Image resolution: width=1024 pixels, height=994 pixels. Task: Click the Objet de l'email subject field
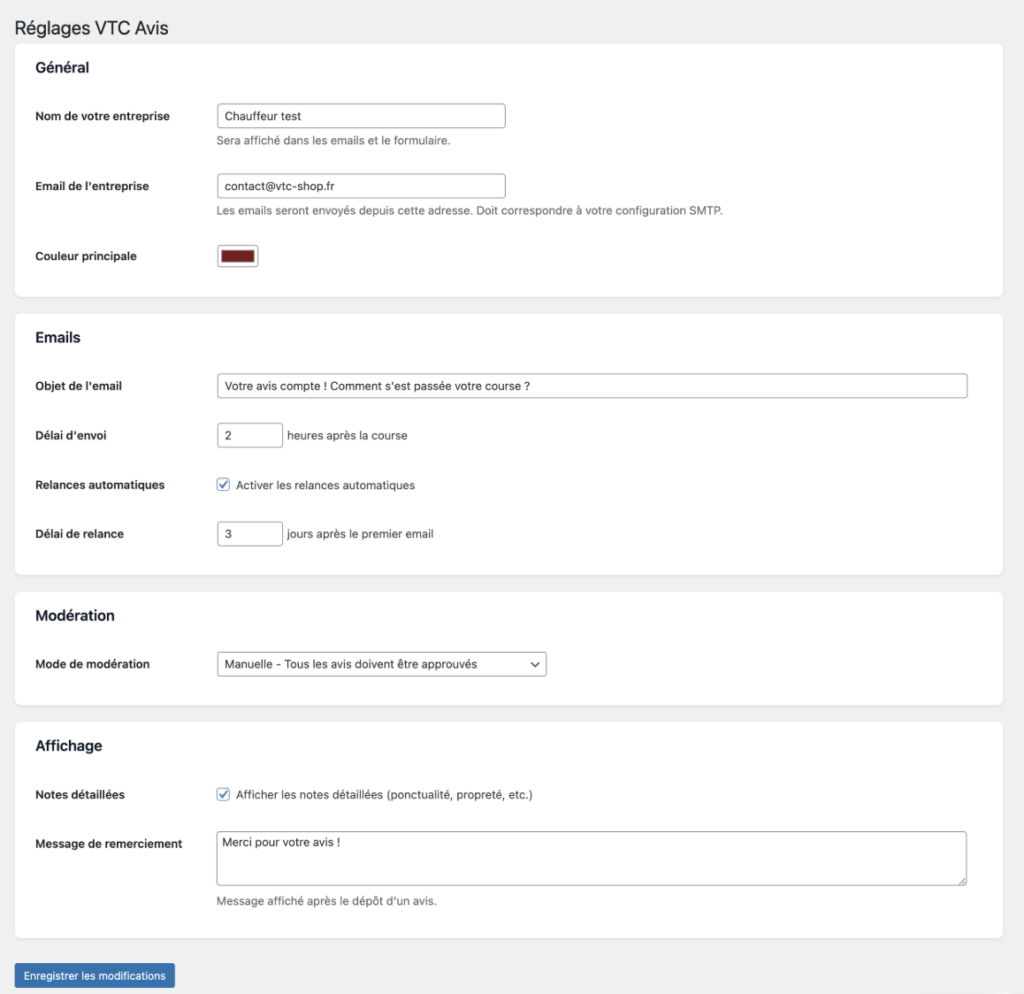coord(592,385)
